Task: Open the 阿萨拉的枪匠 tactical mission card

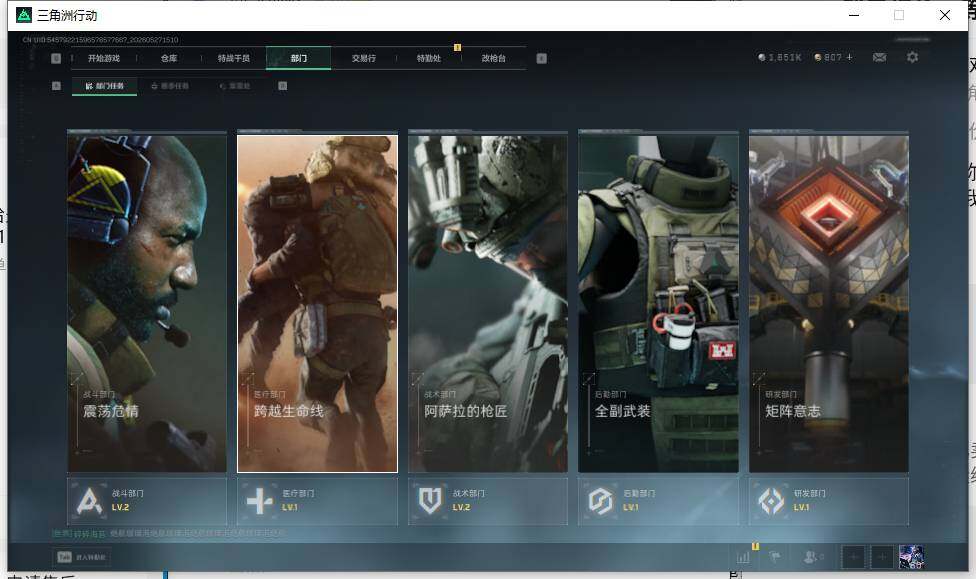Action: click(x=488, y=303)
